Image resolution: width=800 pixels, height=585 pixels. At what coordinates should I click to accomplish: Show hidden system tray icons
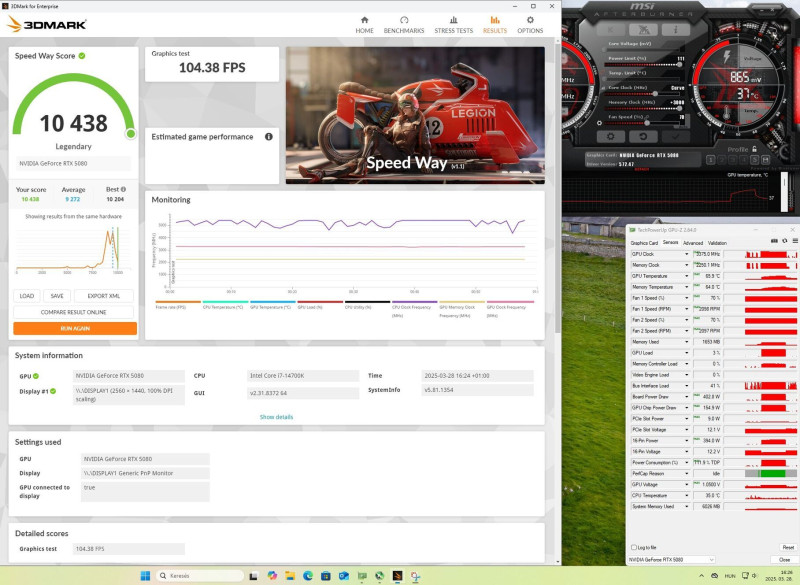[702, 576]
